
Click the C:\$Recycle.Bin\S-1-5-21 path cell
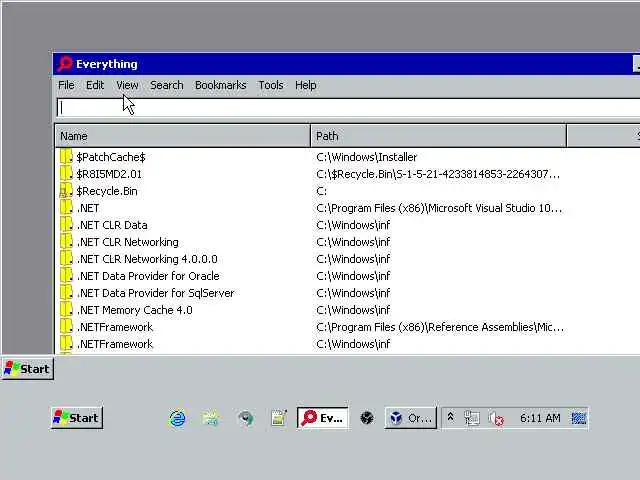(x=438, y=174)
